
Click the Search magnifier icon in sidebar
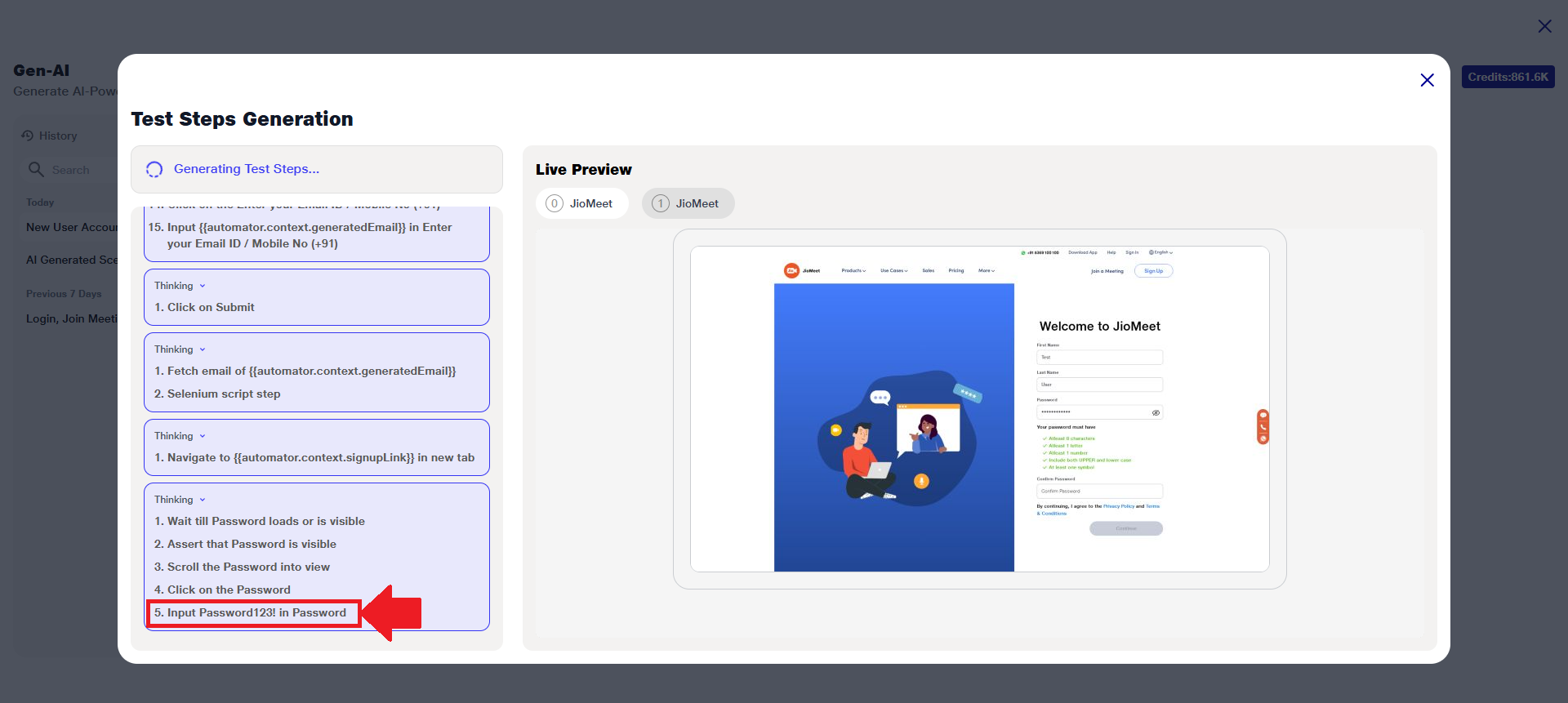[36, 169]
